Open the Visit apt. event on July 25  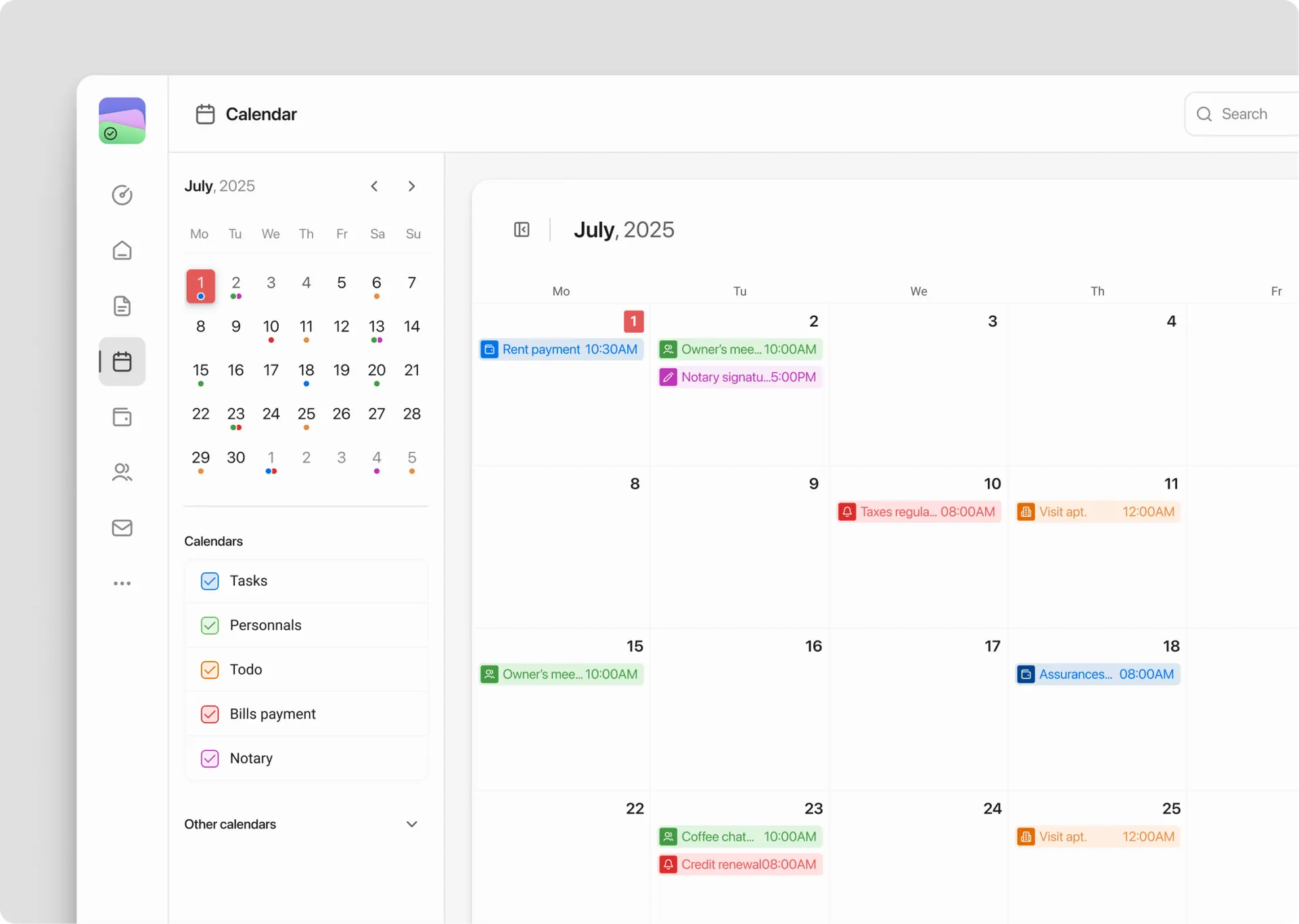tap(1097, 837)
